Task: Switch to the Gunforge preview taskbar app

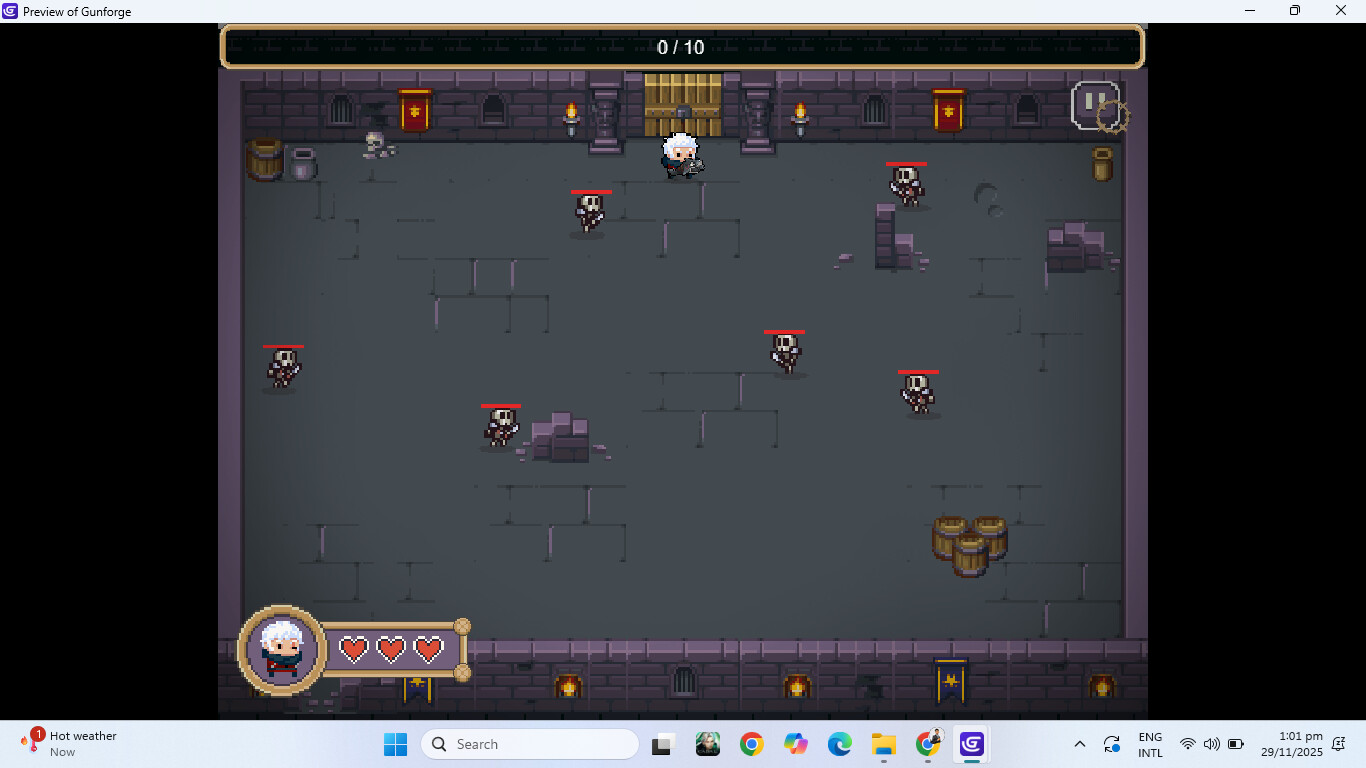Action: pos(971,744)
